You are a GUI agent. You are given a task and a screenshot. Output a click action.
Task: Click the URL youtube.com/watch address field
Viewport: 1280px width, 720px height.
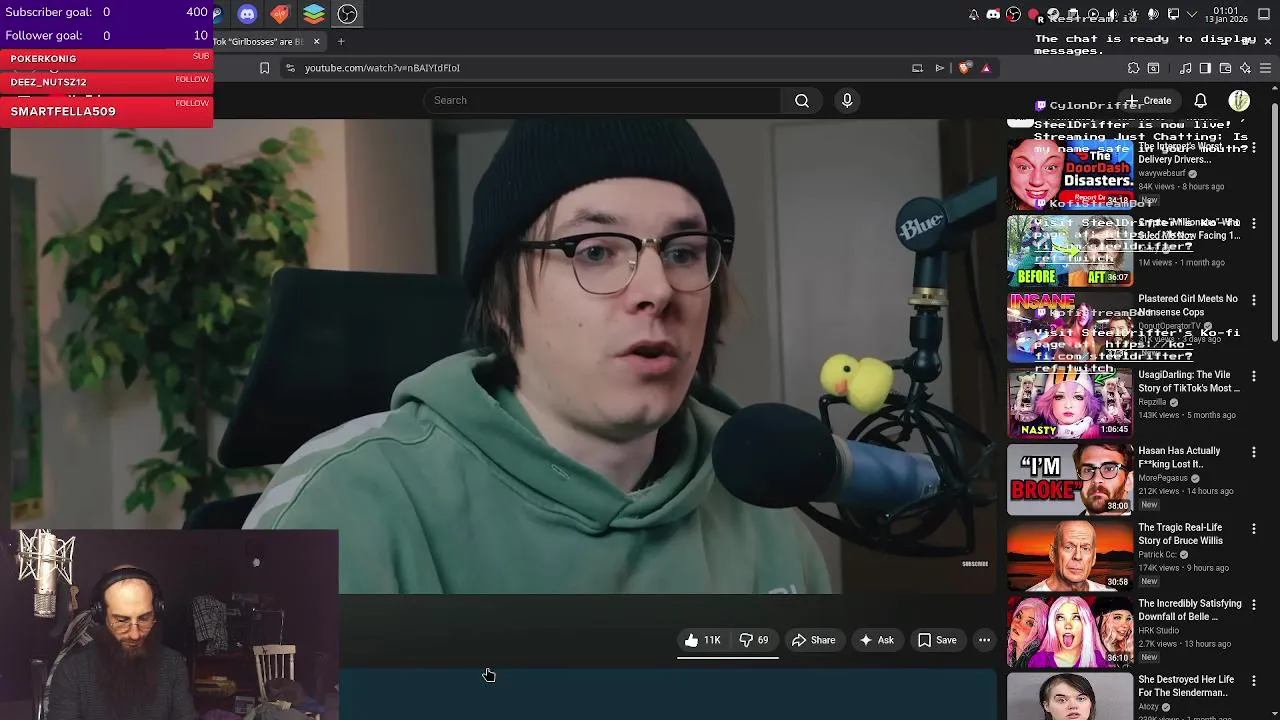[382, 68]
